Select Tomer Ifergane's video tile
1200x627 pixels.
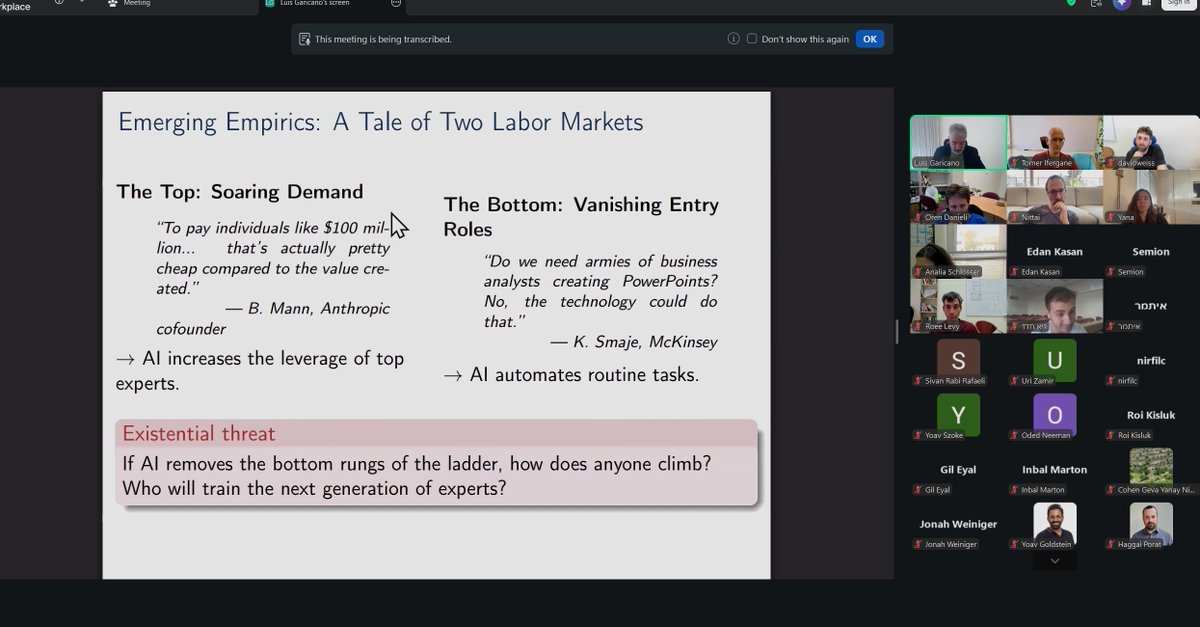[1055, 142]
